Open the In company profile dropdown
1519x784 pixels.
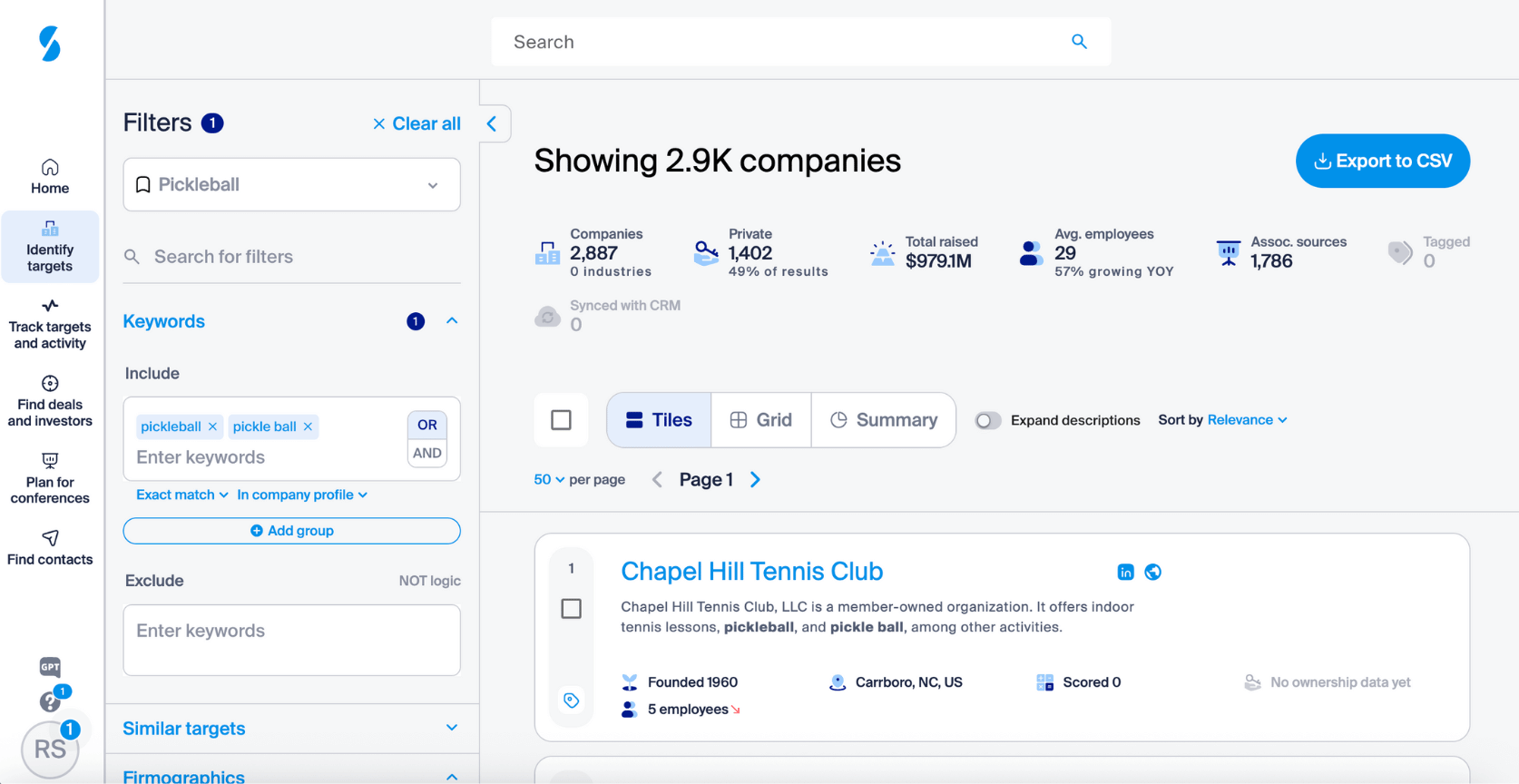302,495
